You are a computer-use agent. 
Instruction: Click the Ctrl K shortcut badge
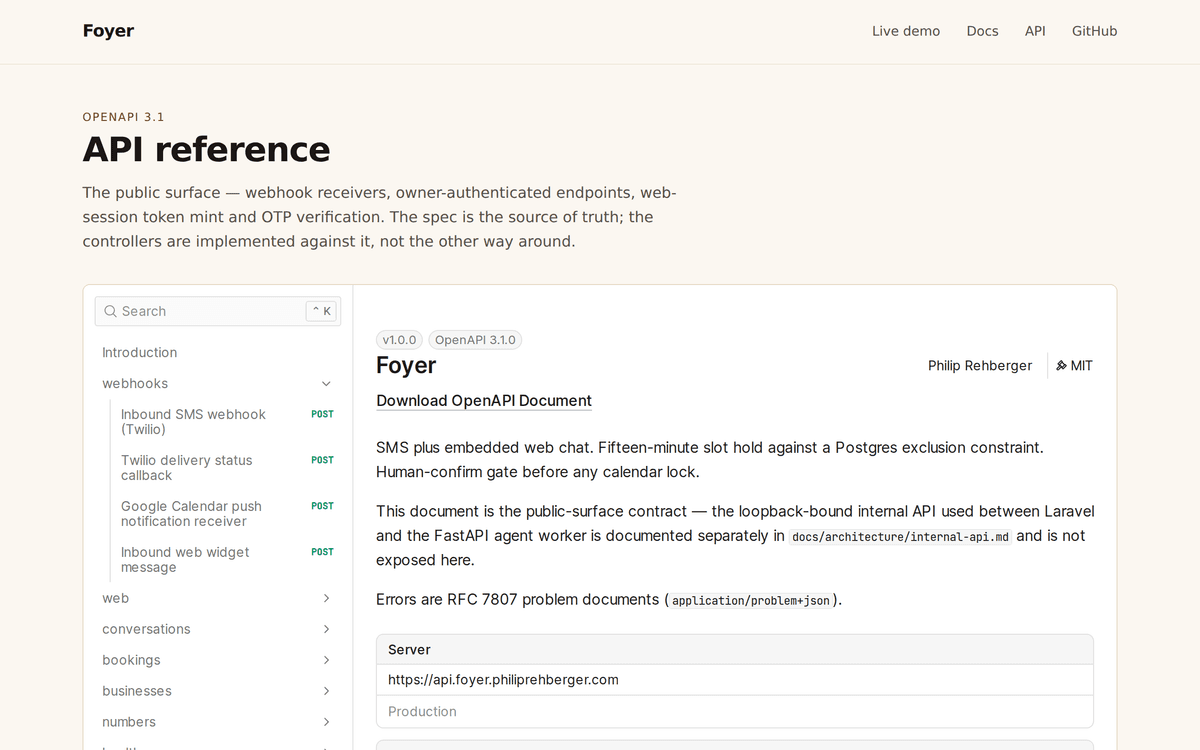[x=322, y=311]
